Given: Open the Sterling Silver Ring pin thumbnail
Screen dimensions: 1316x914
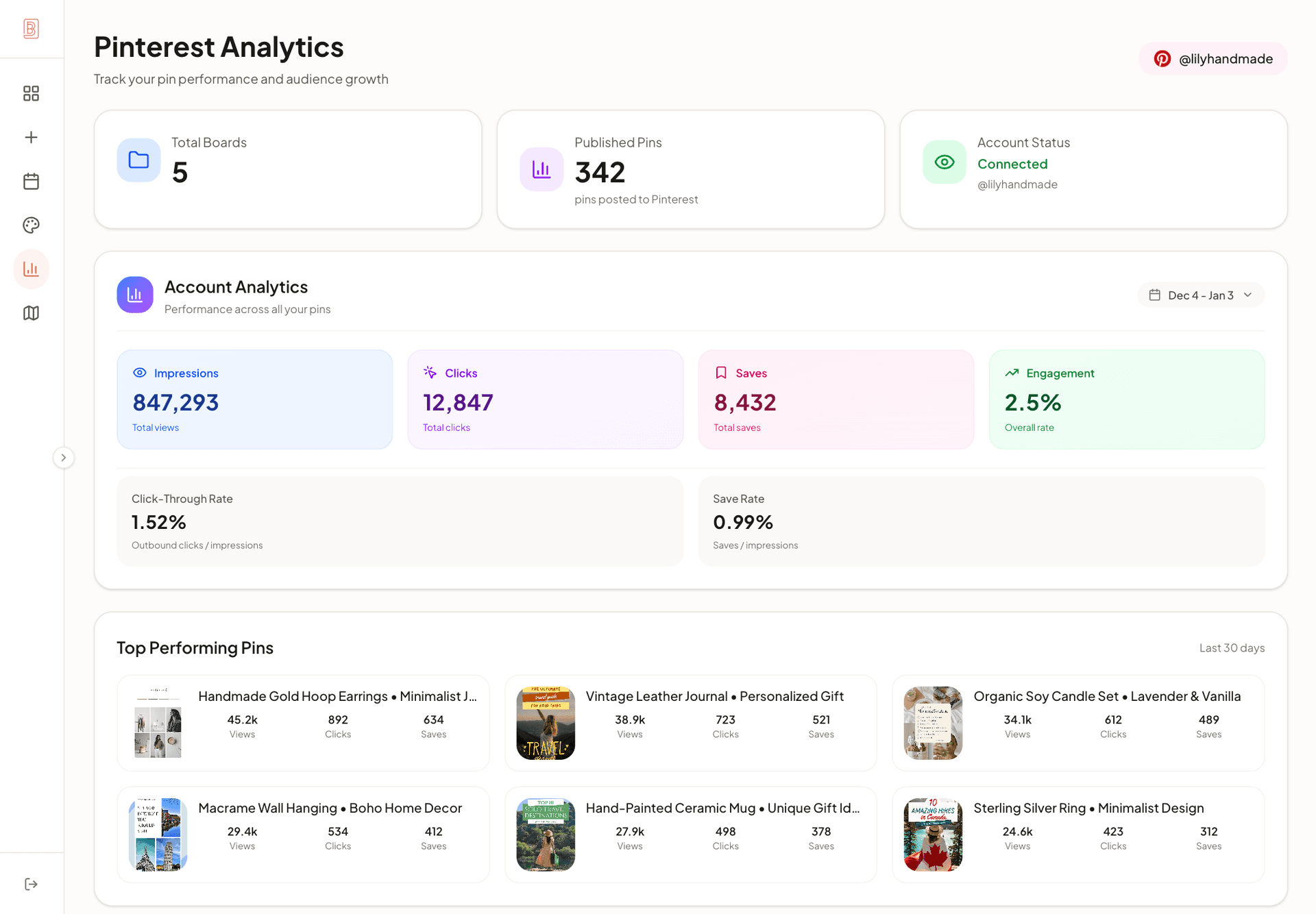Looking at the screenshot, I should tap(933, 835).
